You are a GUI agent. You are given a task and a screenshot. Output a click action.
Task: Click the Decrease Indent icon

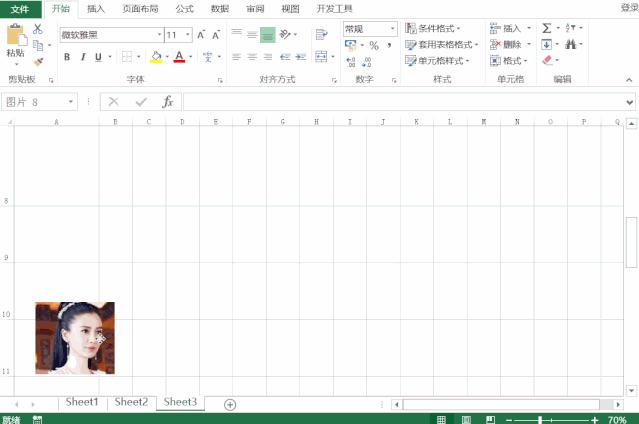coord(285,57)
